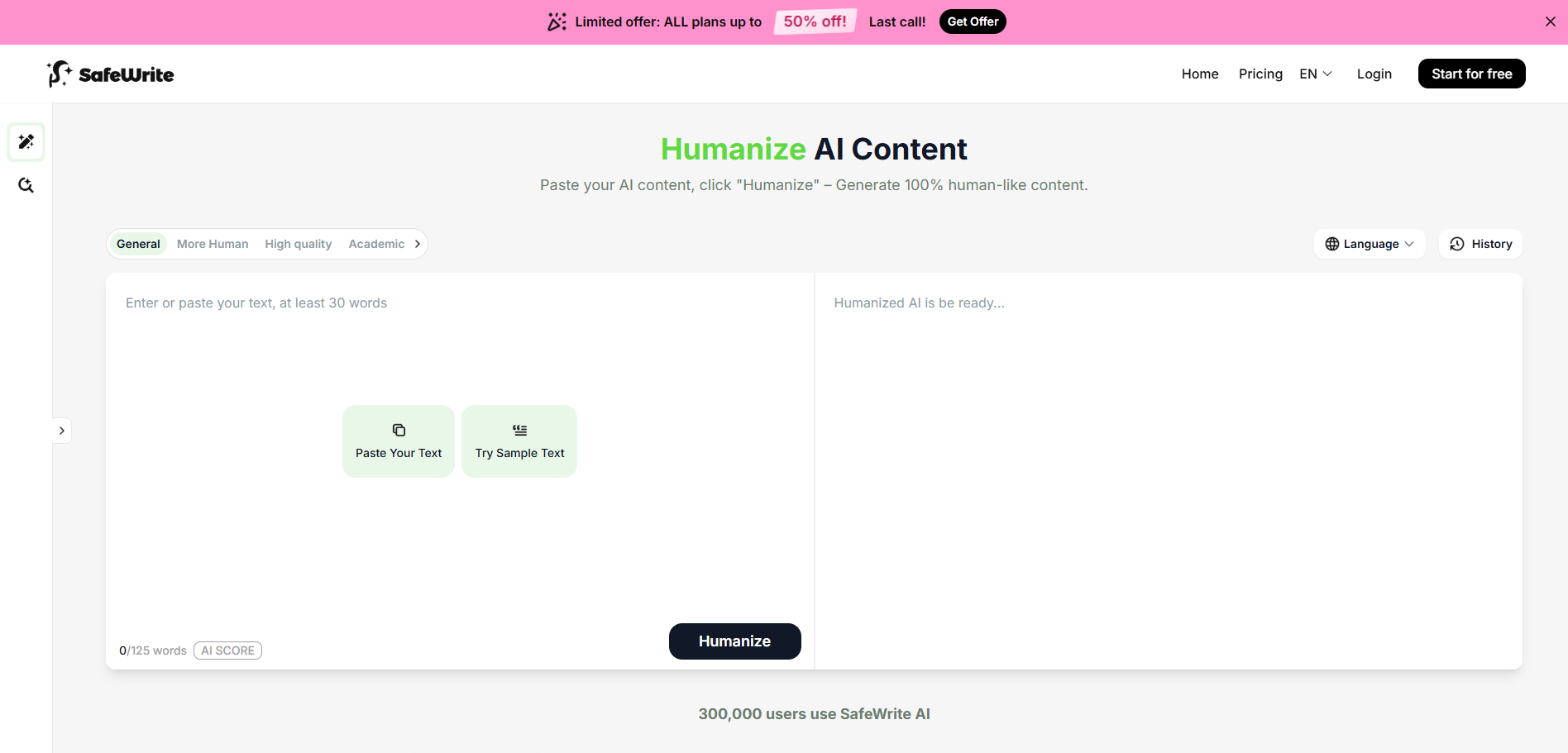Open the History panel

(x=1480, y=244)
